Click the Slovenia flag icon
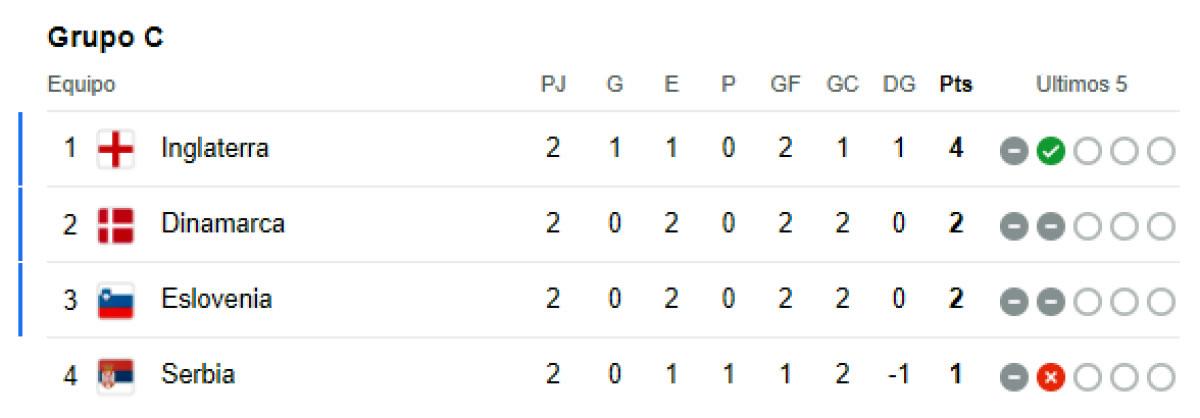 click(116, 301)
